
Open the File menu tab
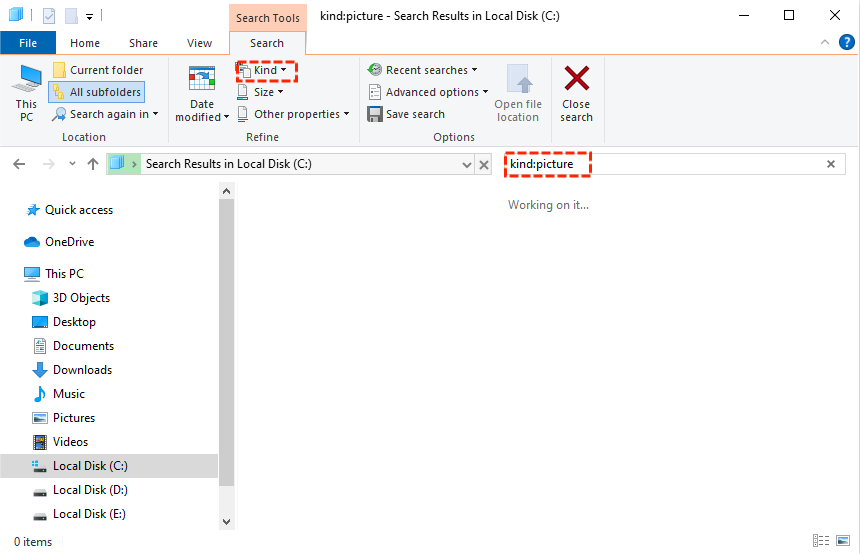click(x=28, y=43)
